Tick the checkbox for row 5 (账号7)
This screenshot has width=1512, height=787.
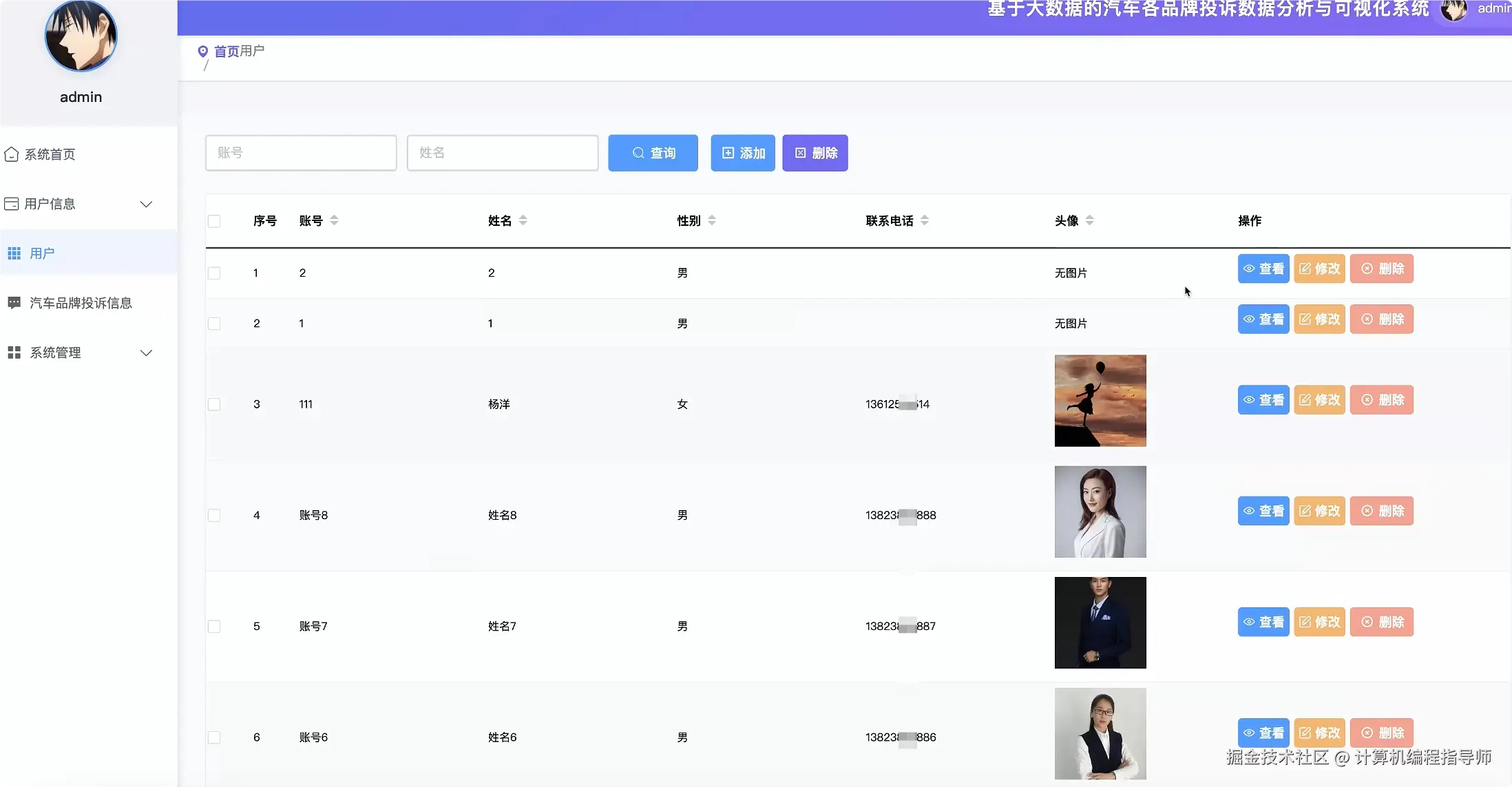coord(214,626)
